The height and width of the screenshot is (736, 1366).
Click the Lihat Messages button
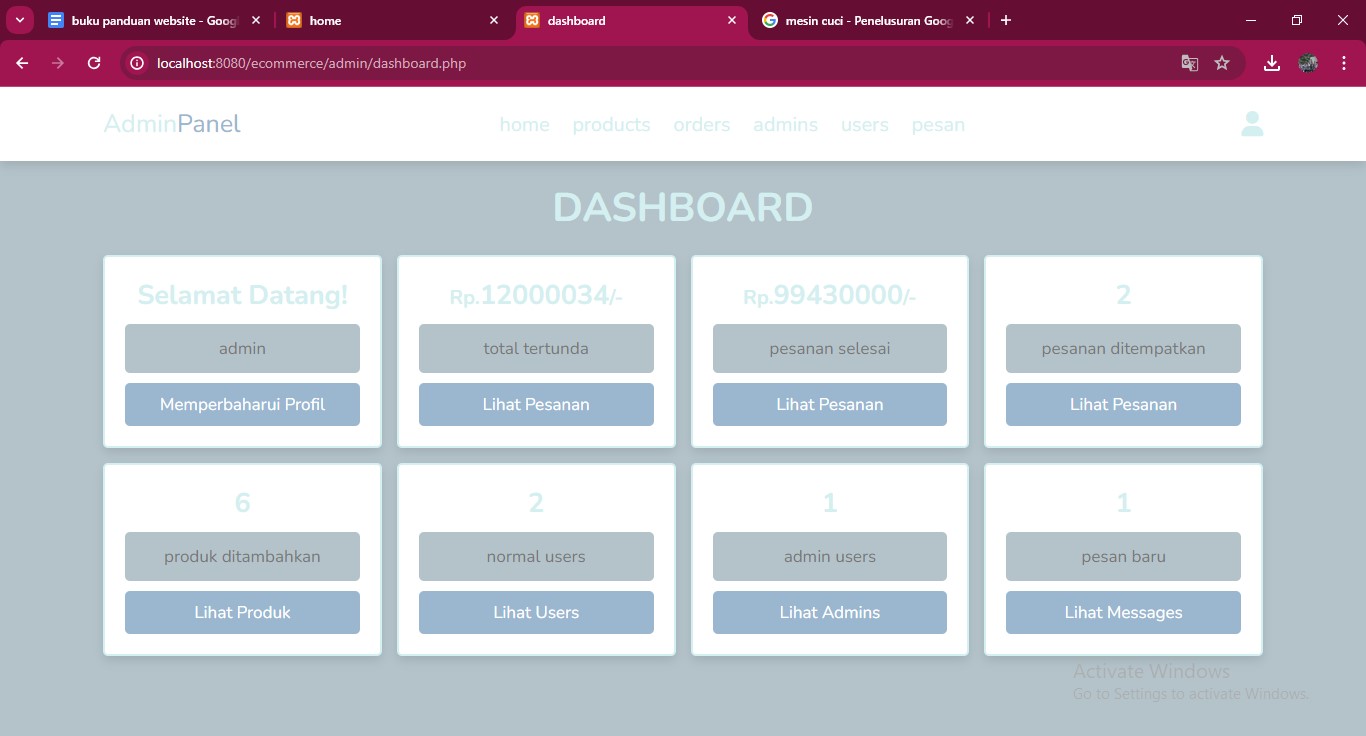click(x=1123, y=612)
